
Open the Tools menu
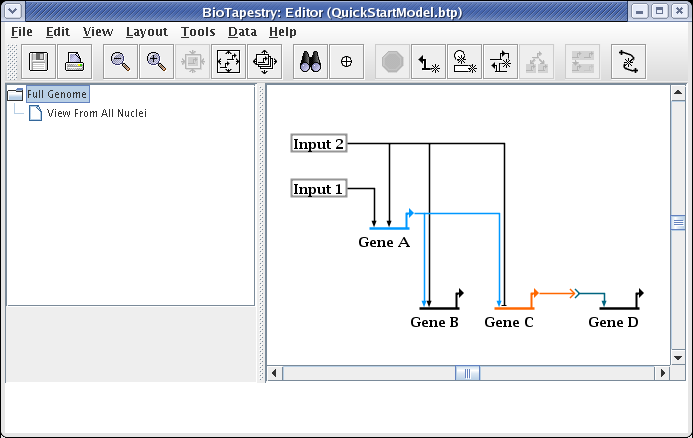tap(197, 31)
